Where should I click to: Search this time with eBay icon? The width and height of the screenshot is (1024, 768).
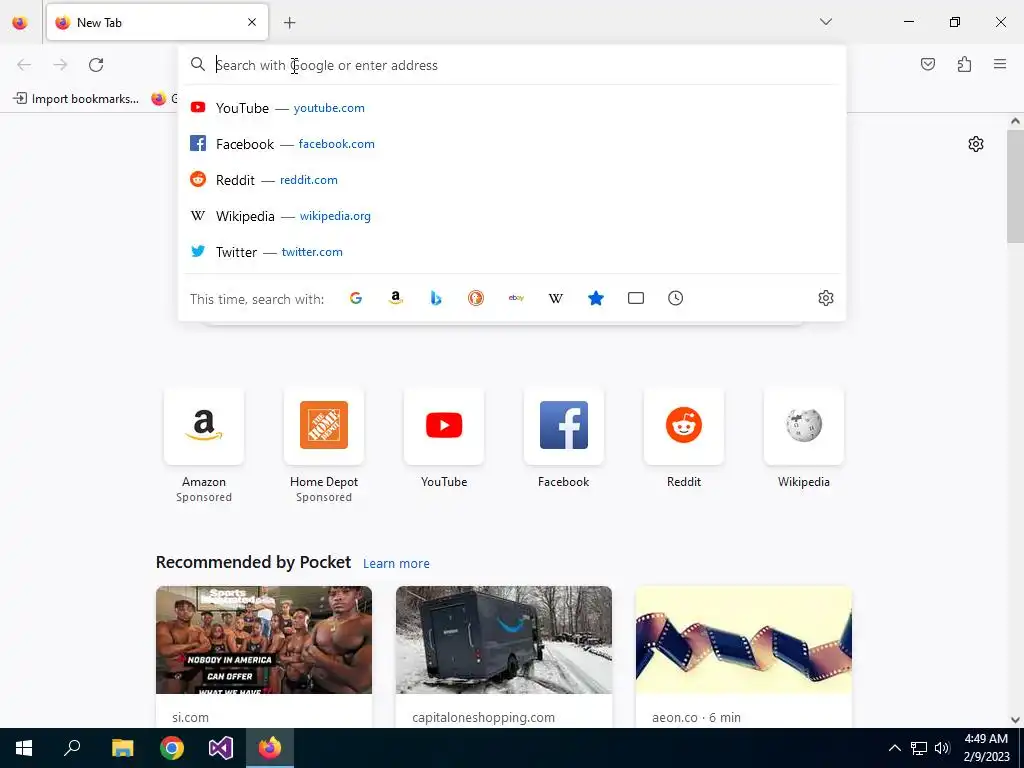(x=516, y=298)
